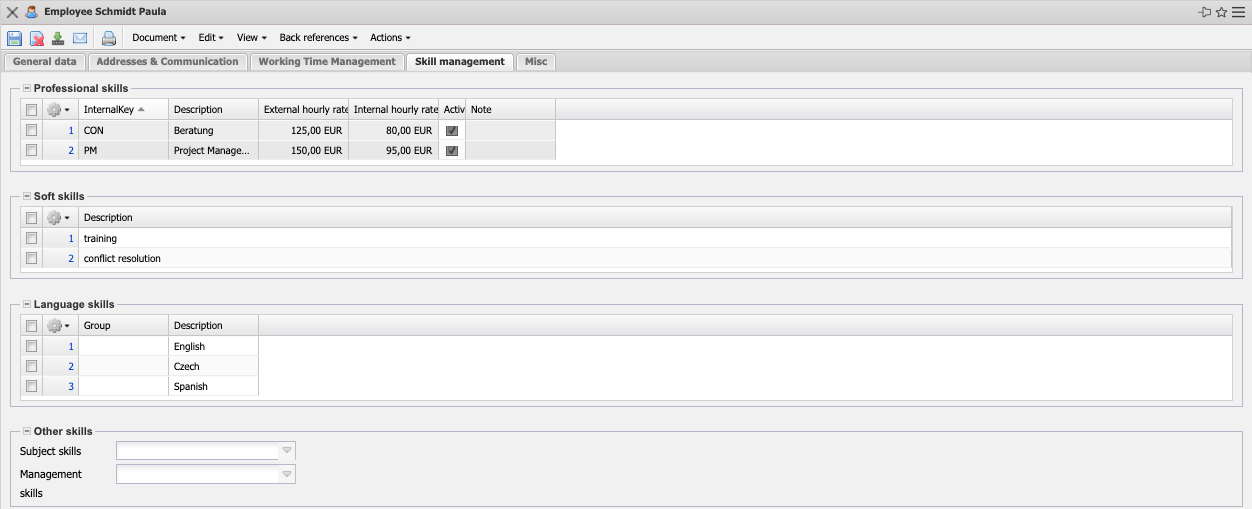Image resolution: width=1252 pixels, height=509 pixels.
Task: Click the External hourly rate column header
Action: [304, 109]
